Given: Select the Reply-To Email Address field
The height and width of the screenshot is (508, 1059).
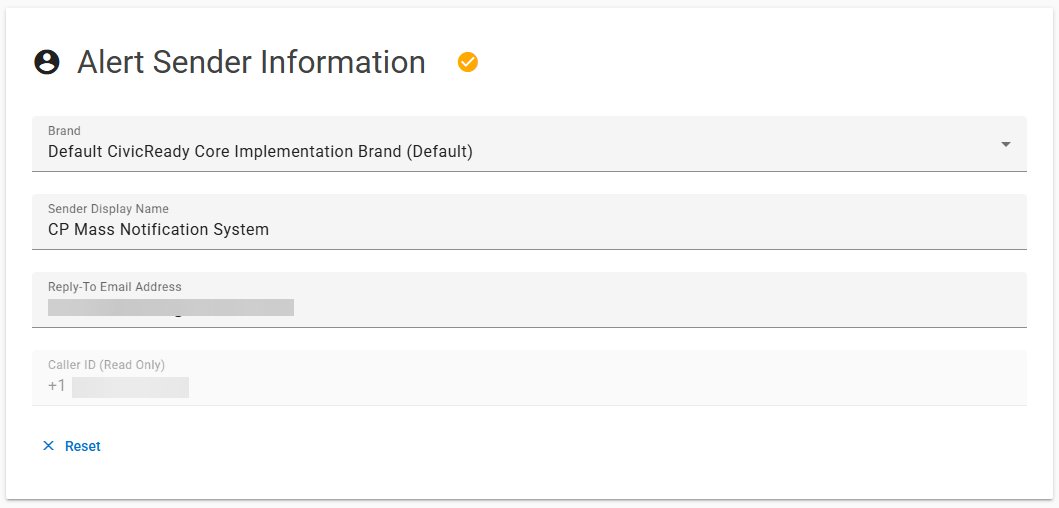Looking at the screenshot, I should 530,300.
